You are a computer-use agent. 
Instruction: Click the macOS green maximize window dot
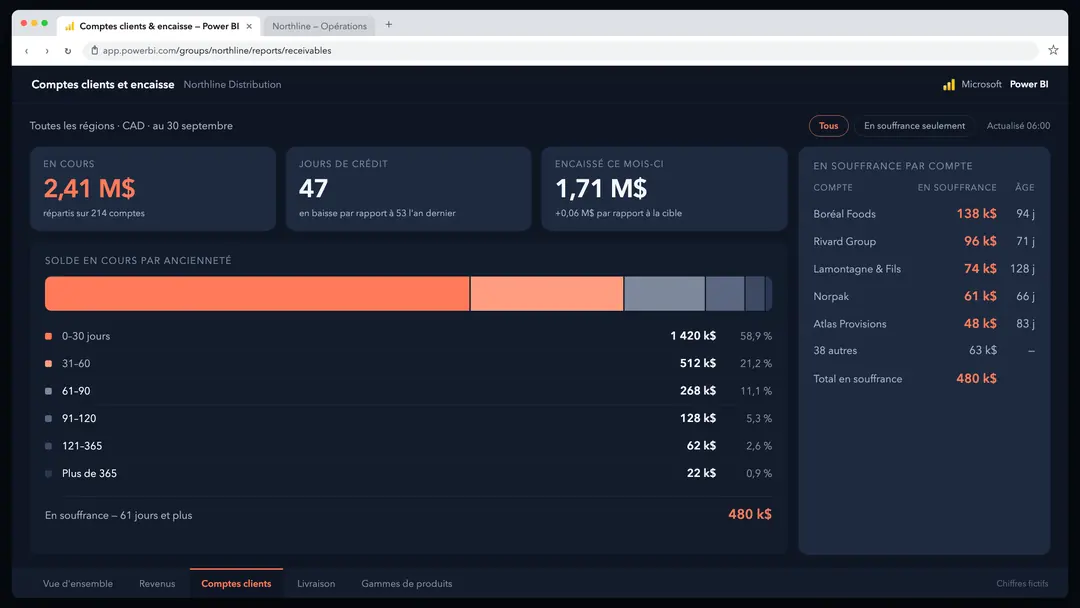[45, 23]
